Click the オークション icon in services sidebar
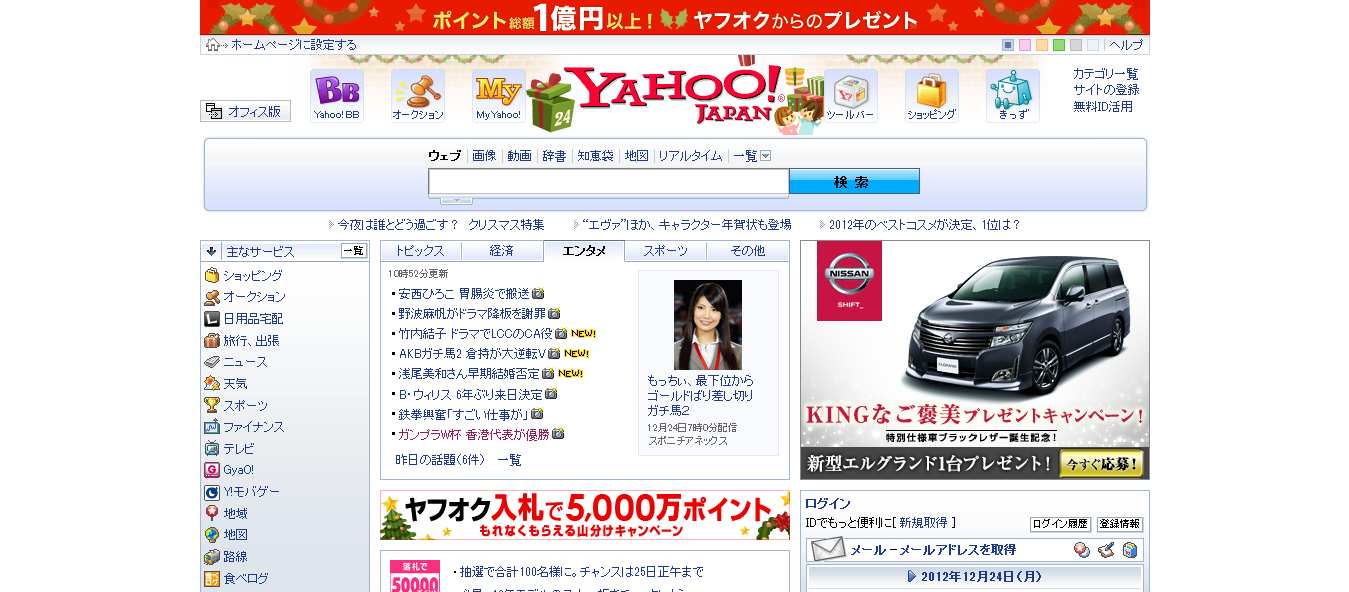Image resolution: width=1349 pixels, height=592 pixels. pos(212,297)
